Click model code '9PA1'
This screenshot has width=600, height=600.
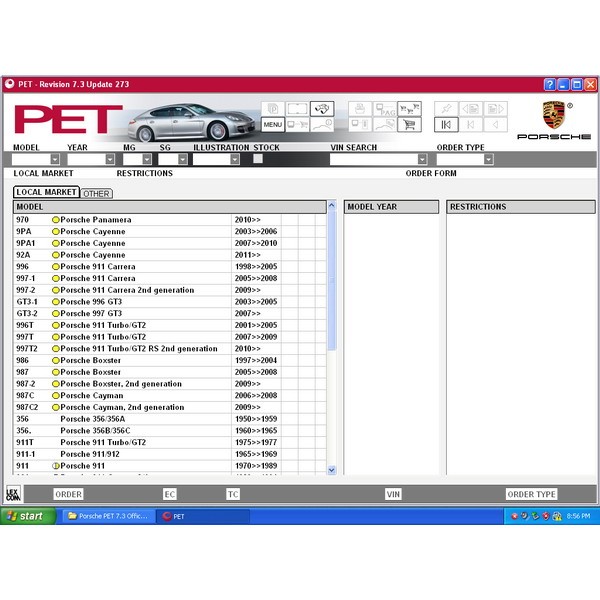click(26, 243)
